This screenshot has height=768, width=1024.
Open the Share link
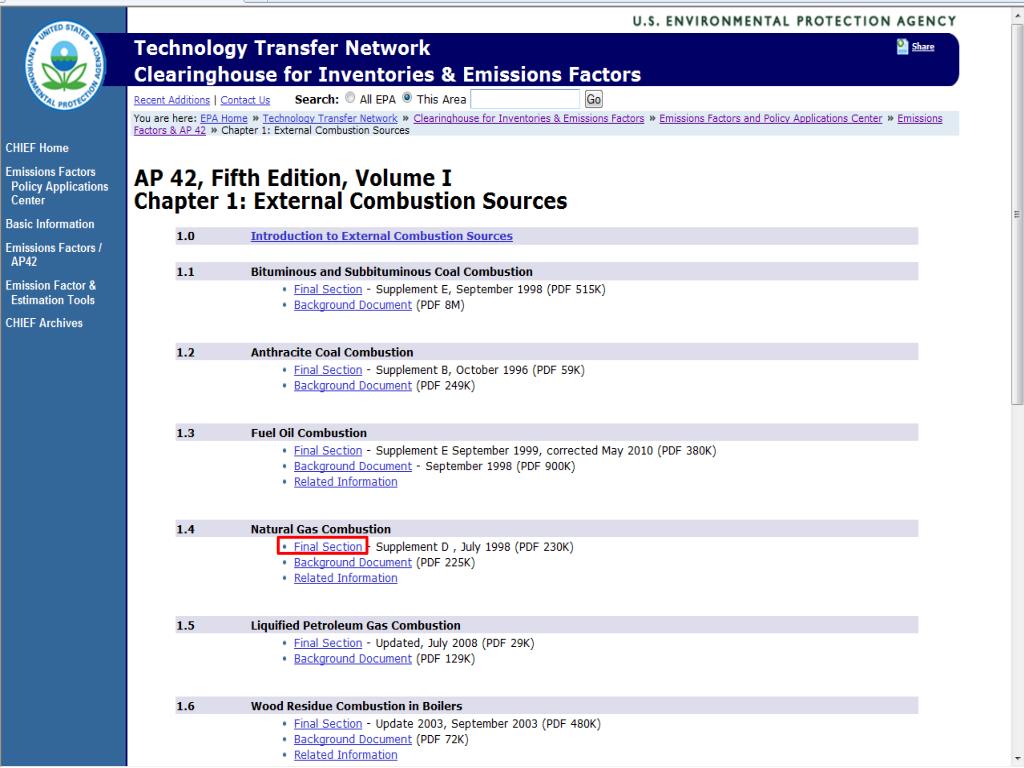point(923,46)
